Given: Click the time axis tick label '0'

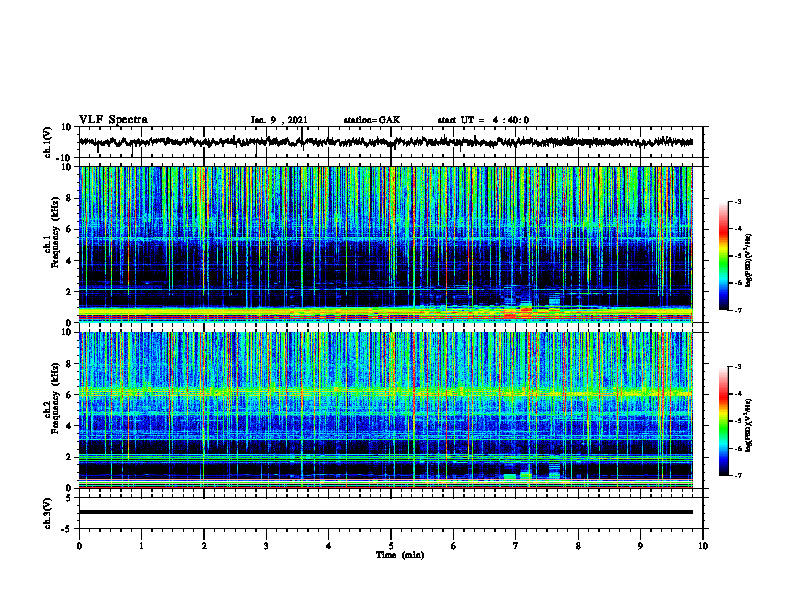Looking at the screenshot, I should point(79,545).
